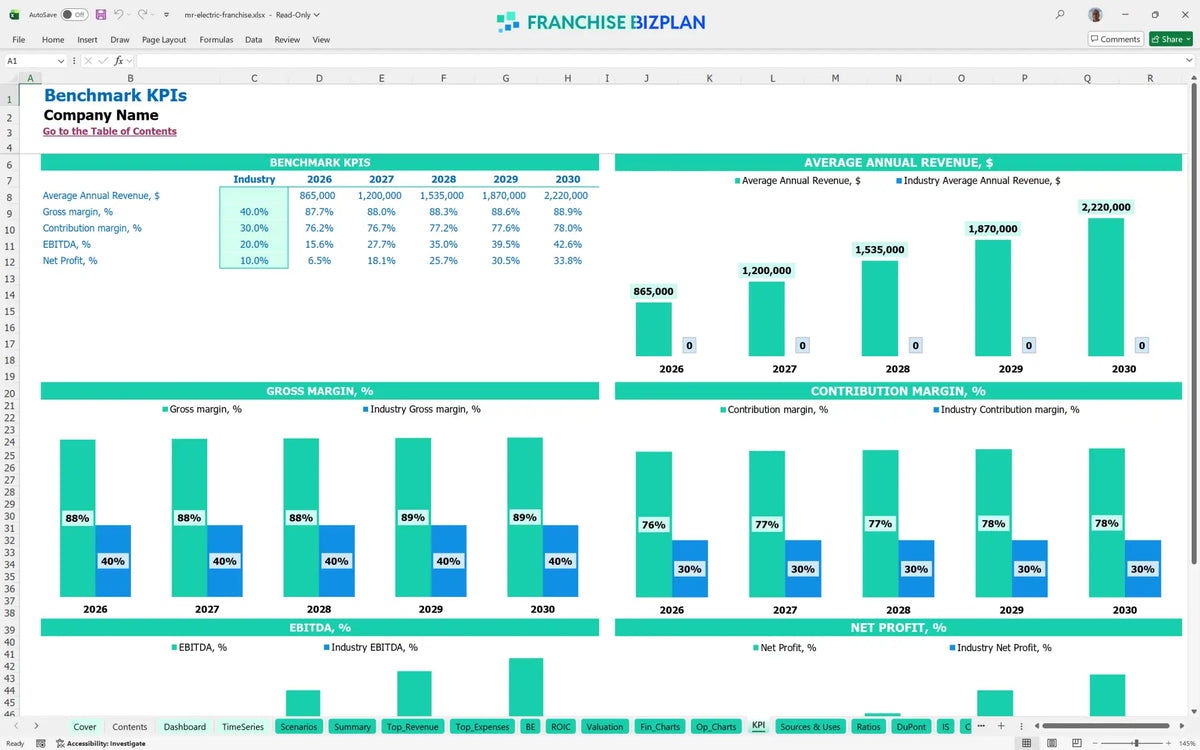Image resolution: width=1200 pixels, height=750 pixels.
Task: Follow the Go to the Table of Contents link
Action: (110, 131)
